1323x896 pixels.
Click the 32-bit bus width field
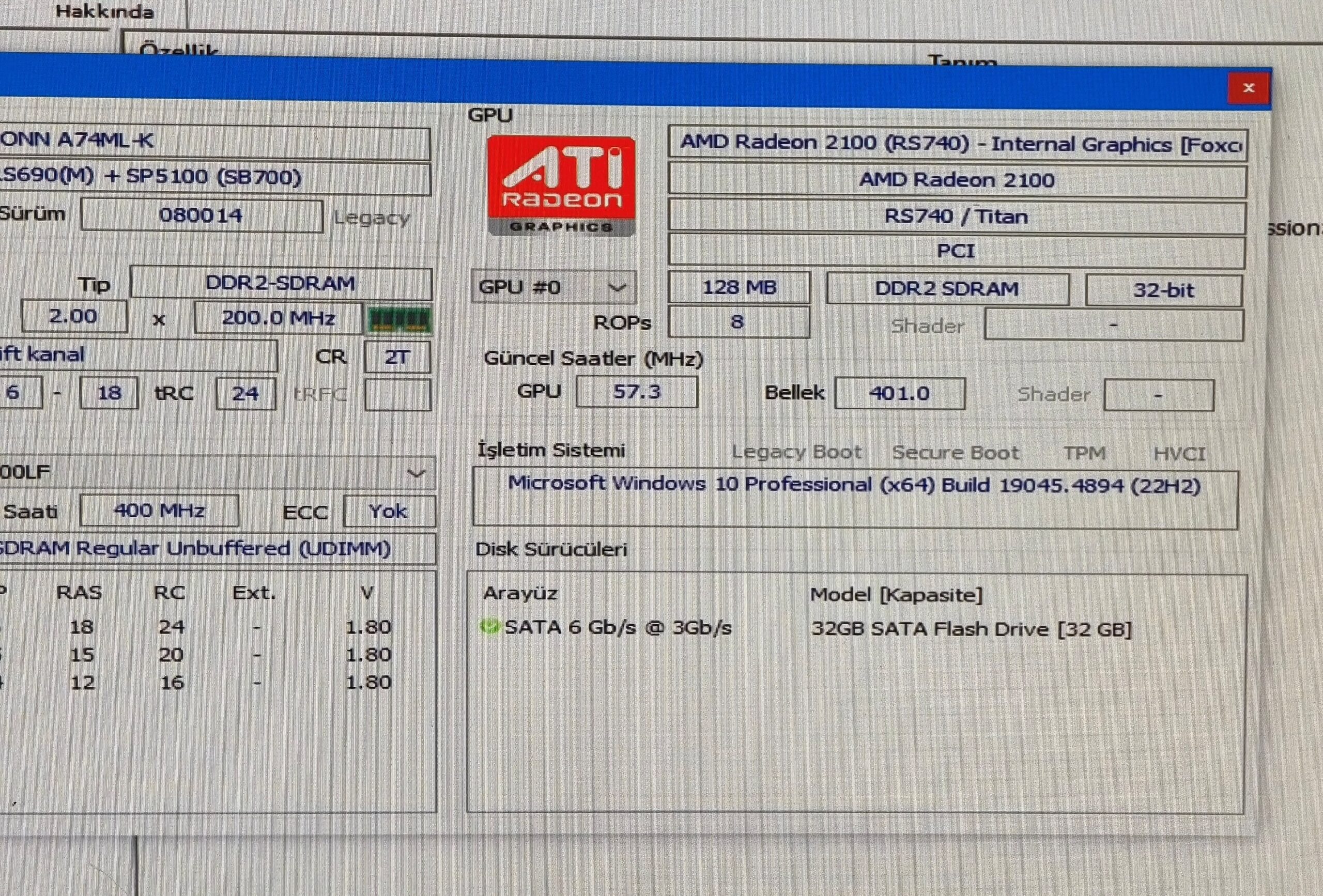pyautogui.click(x=1164, y=290)
